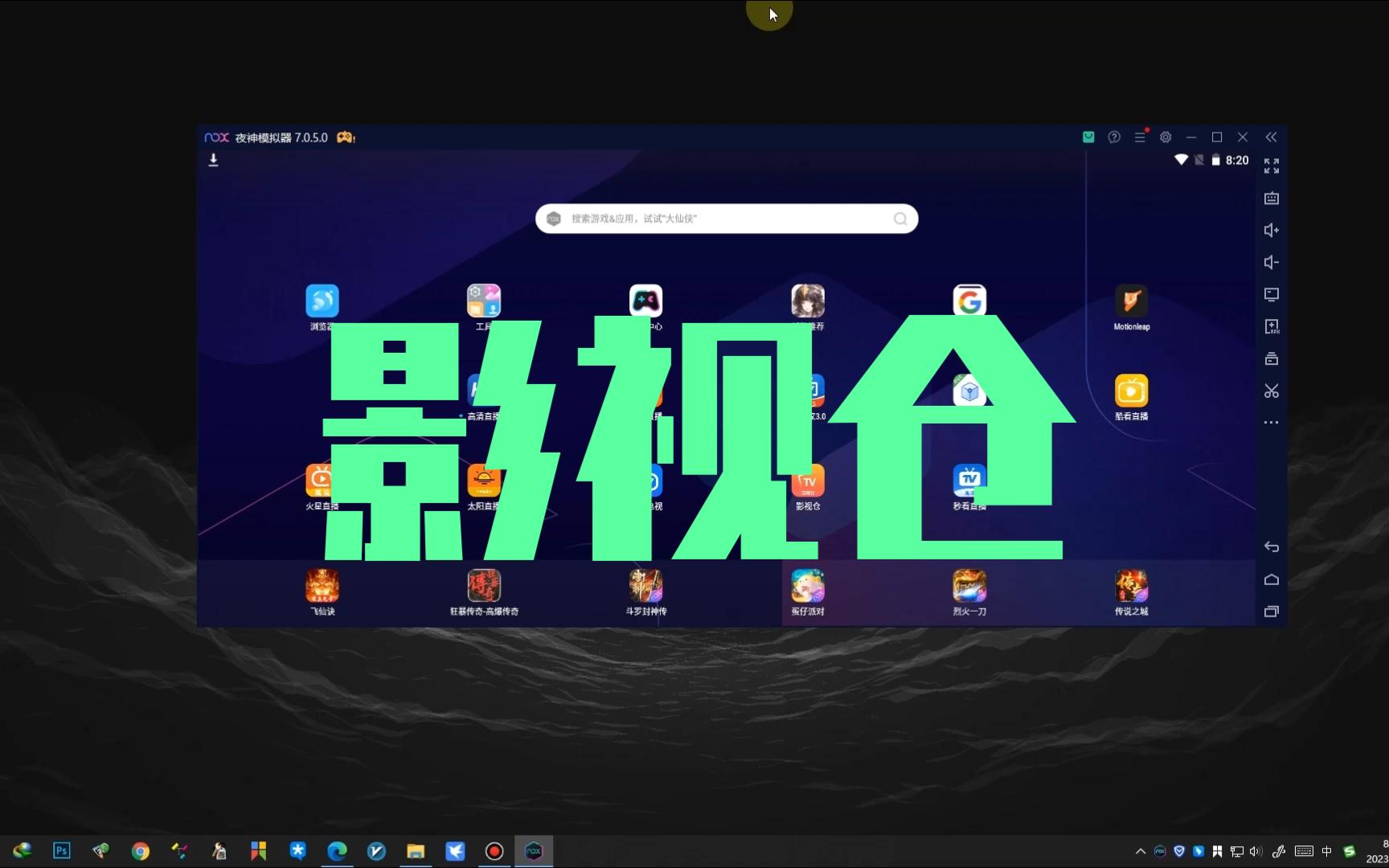Take screenshot with scissors tool
Screen dimensions: 1389x868
[x=1271, y=391]
